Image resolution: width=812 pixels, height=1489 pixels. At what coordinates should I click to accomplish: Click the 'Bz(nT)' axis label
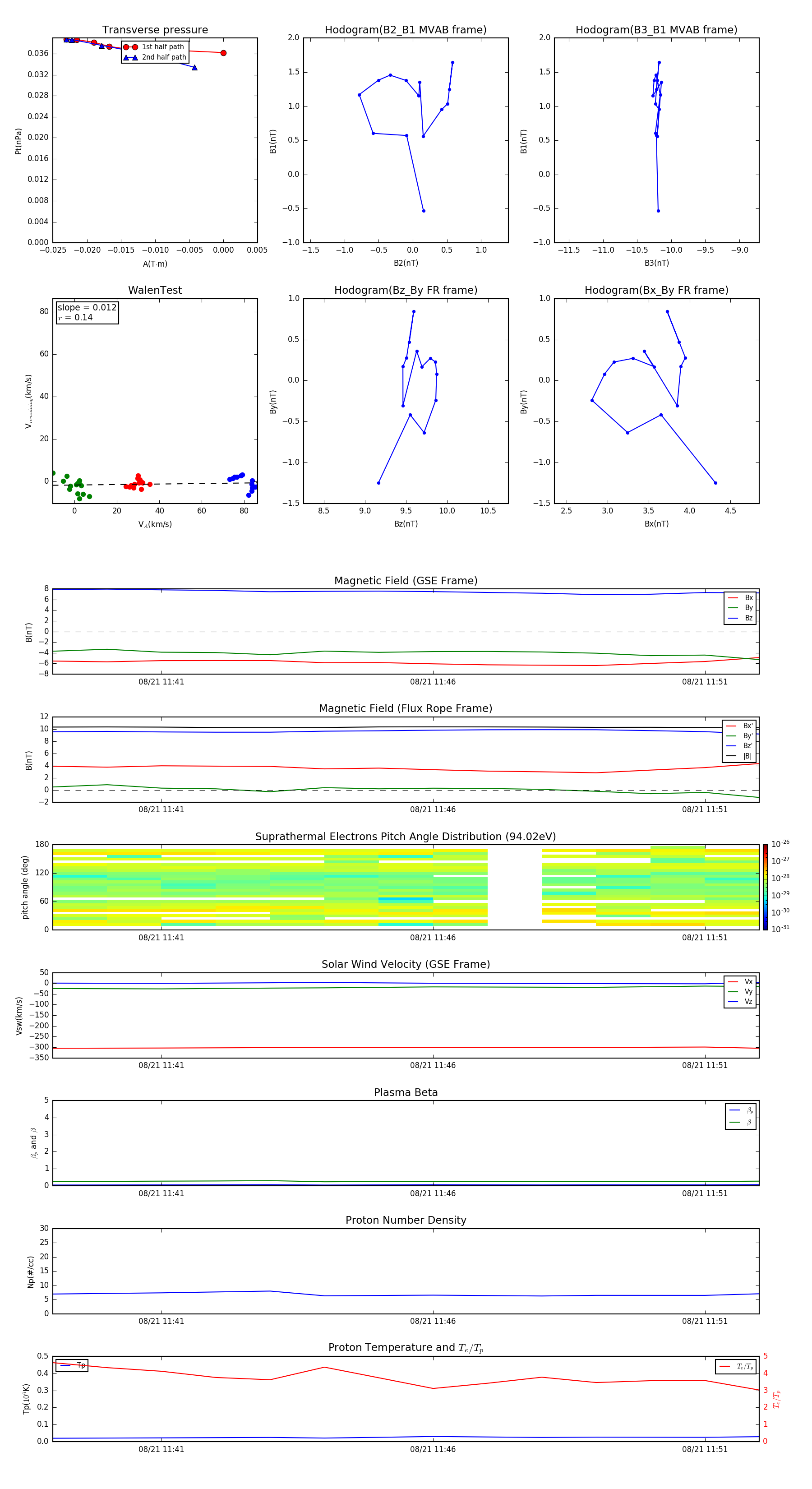point(406,524)
